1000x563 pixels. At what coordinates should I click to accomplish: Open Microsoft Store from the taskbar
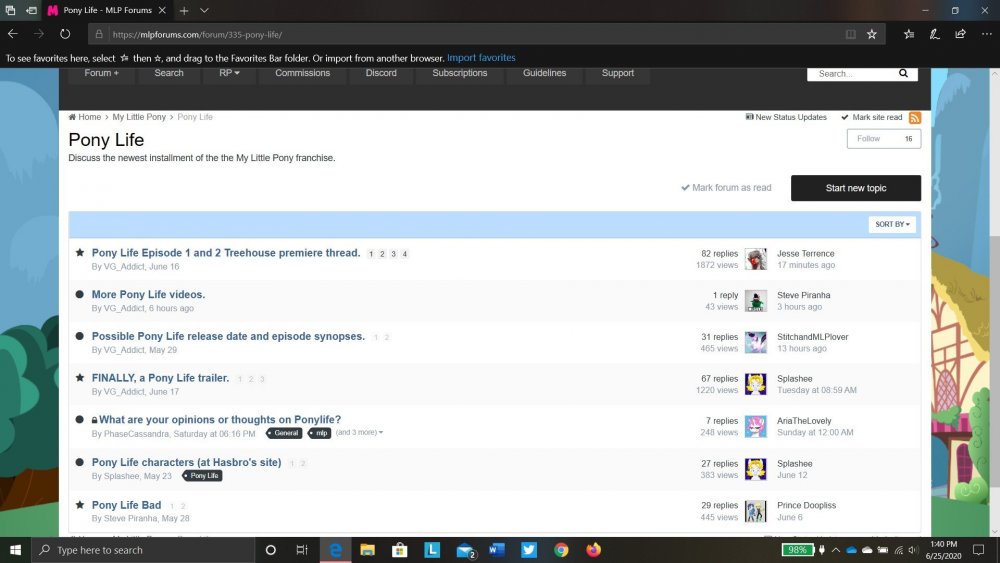(400, 550)
